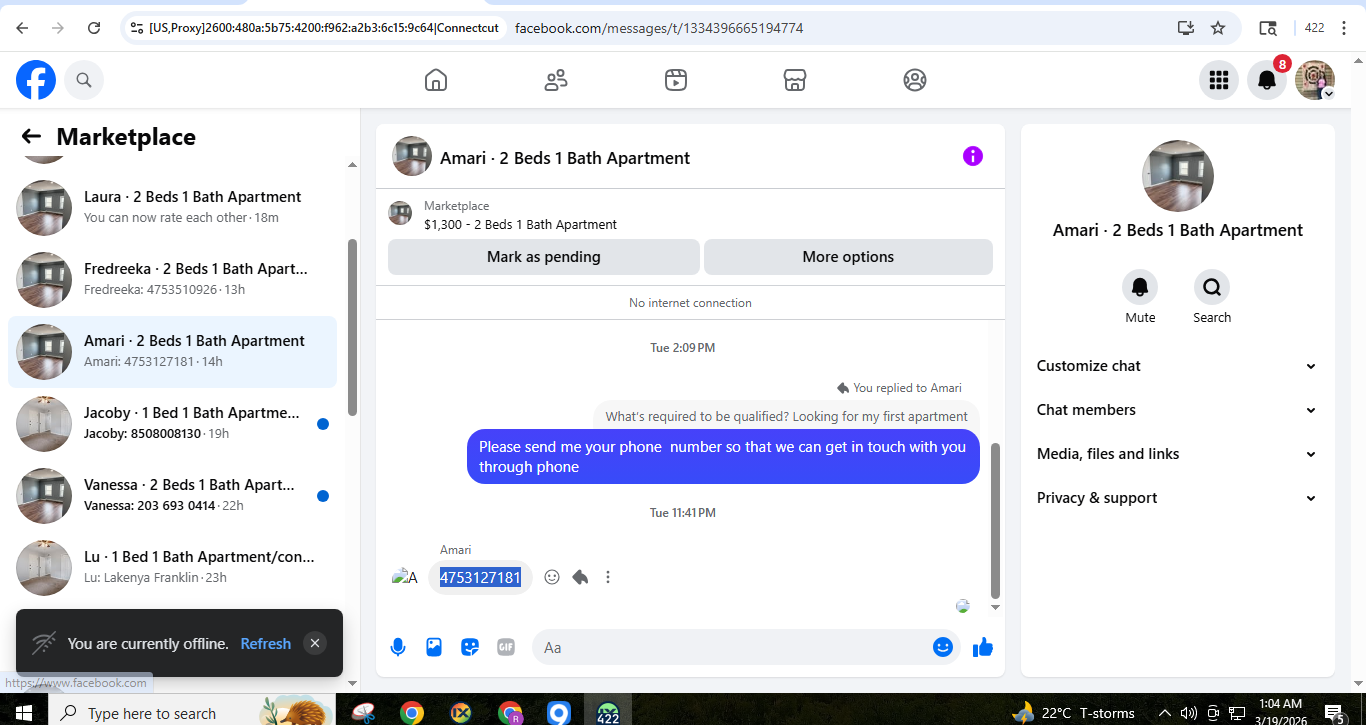Select Amari's conversation in the list
Image resolution: width=1366 pixels, height=725 pixels.
point(172,352)
